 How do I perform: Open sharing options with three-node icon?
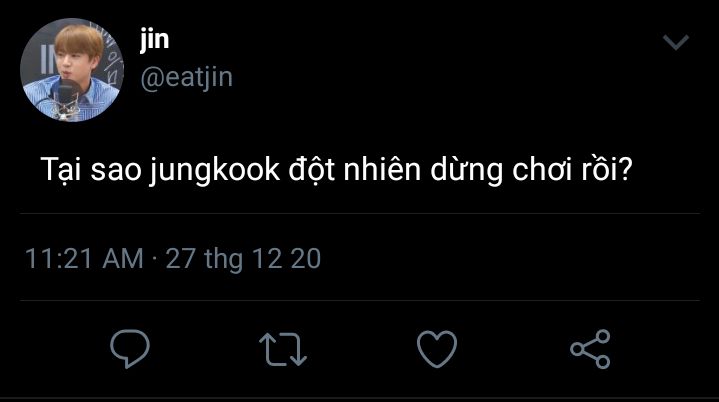coord(590,349)
